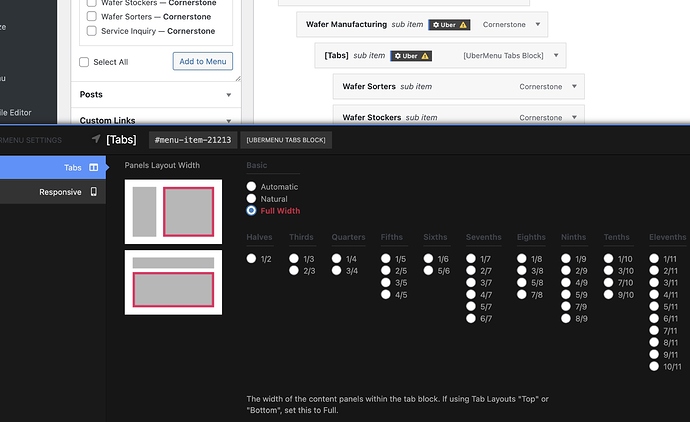690x422 pixels.
Task: Click the Add to Menu button
Action: point(203,62)
